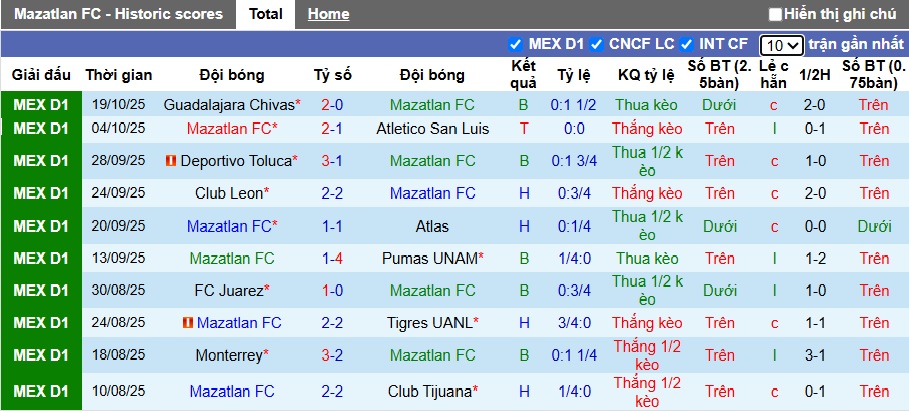Click the 3-2 score of the Monterrey match
This screenshot has height=411, width=909.
333,355
